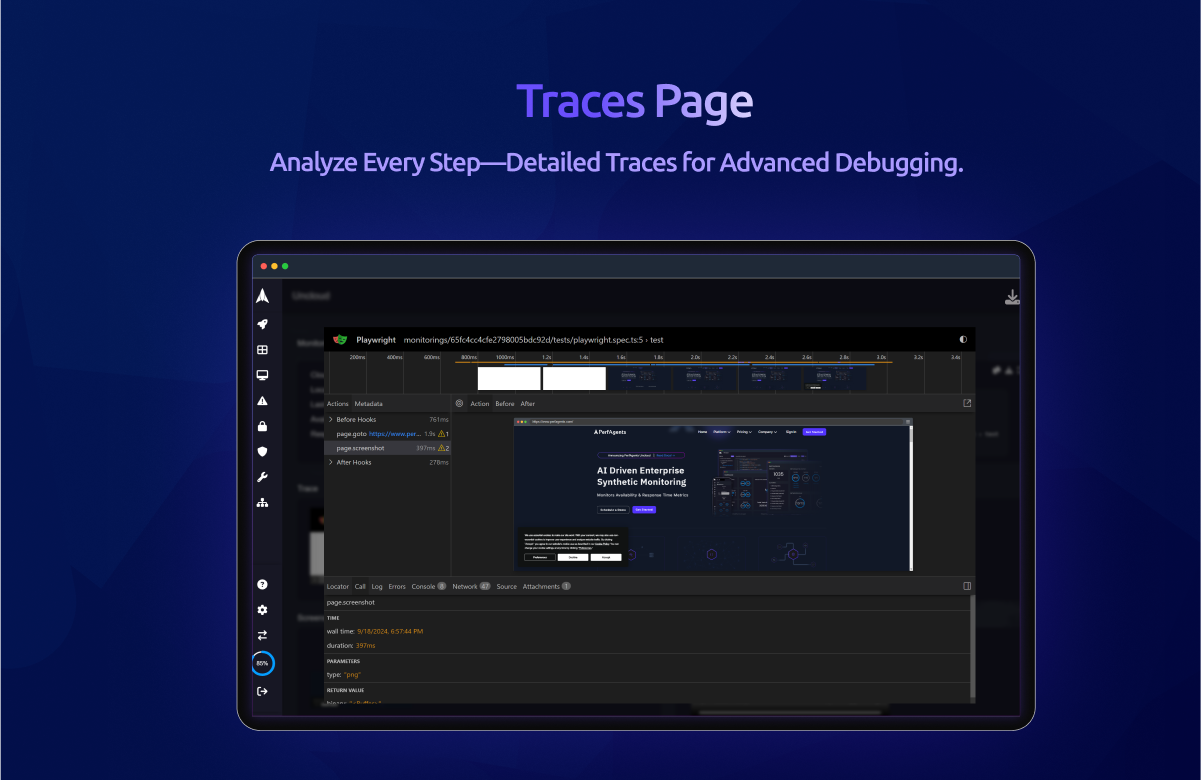Click the Get Started button under the hero text

644,510
